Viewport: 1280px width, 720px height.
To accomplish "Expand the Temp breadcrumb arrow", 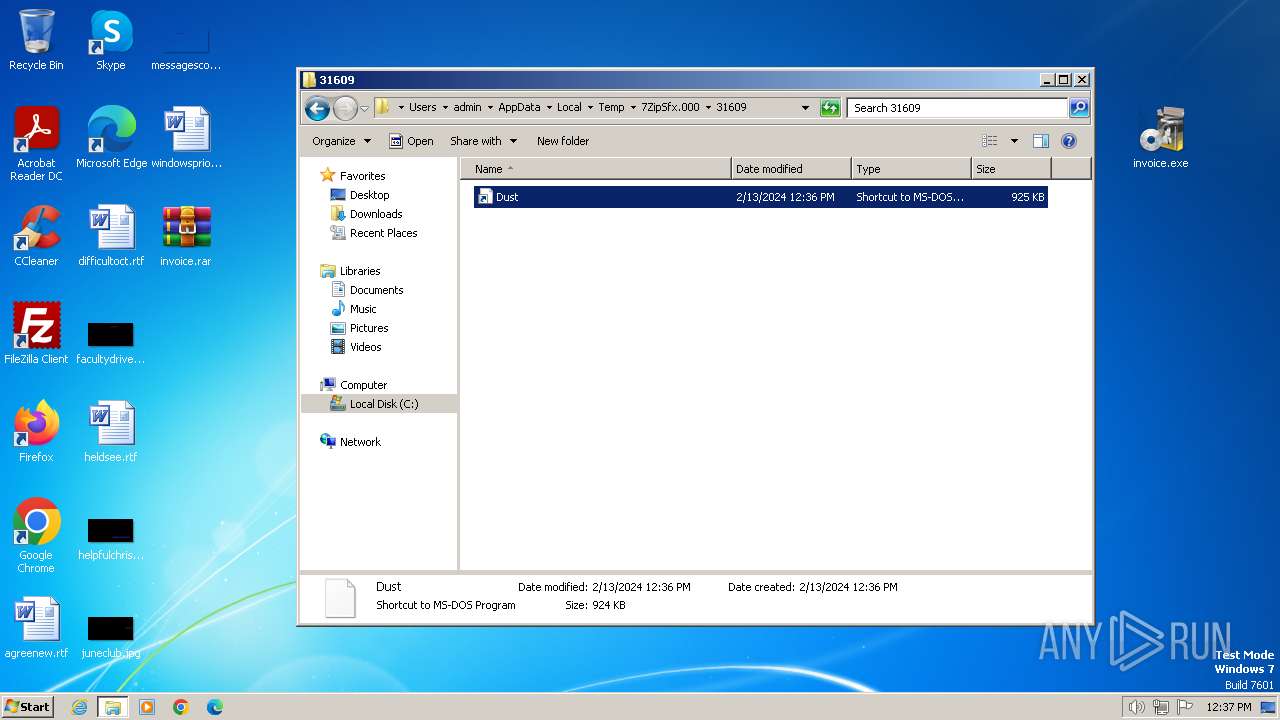I will [x=633, y=108].
